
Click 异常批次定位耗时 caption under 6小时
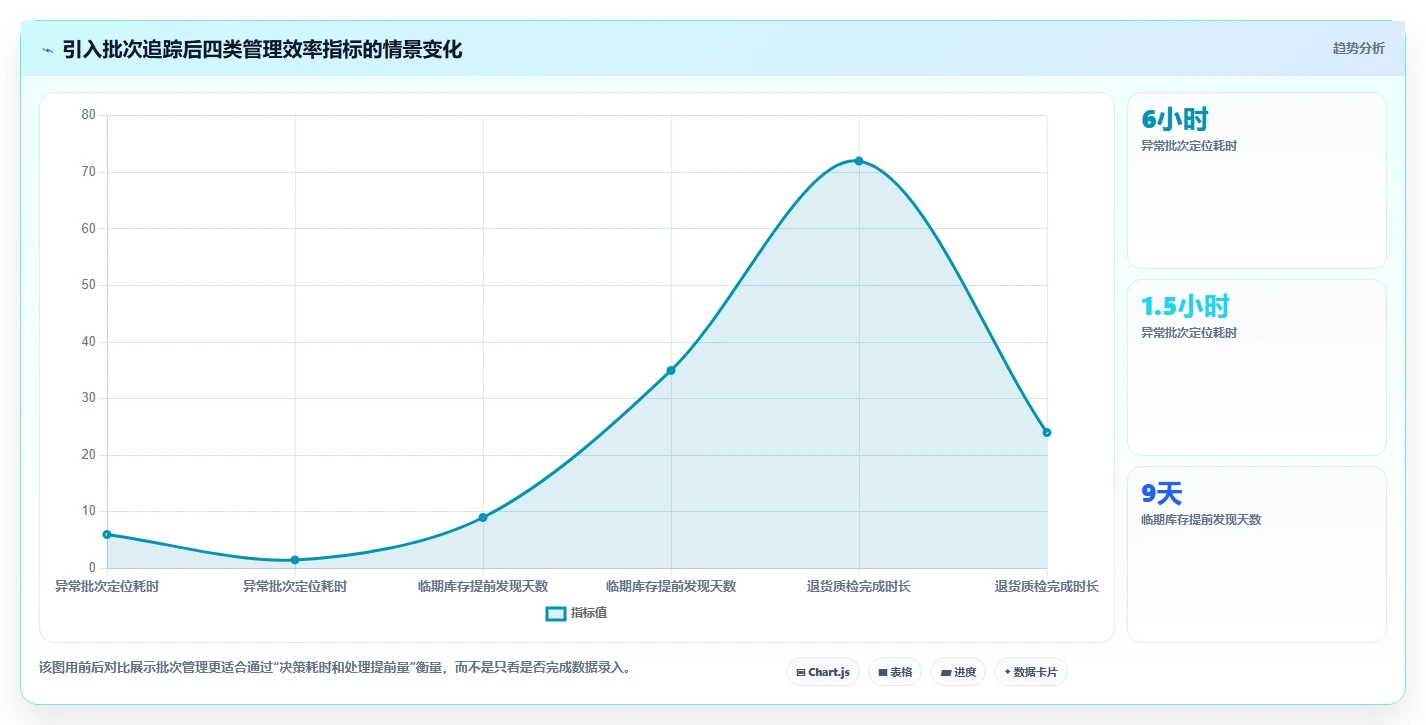1189,146
